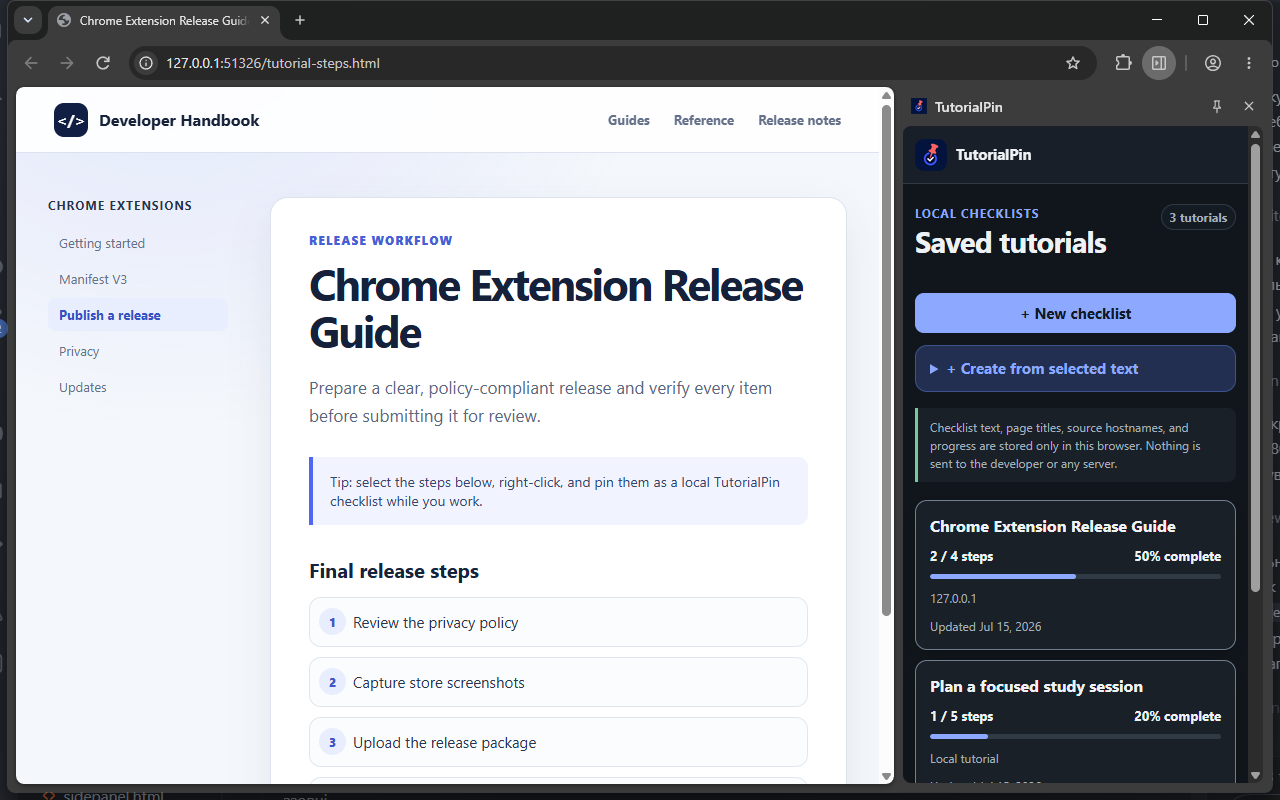Screen dimensions: 1280x800
Task: Click step 1 Review the privacy policy
Action: (x=558, y=622)
